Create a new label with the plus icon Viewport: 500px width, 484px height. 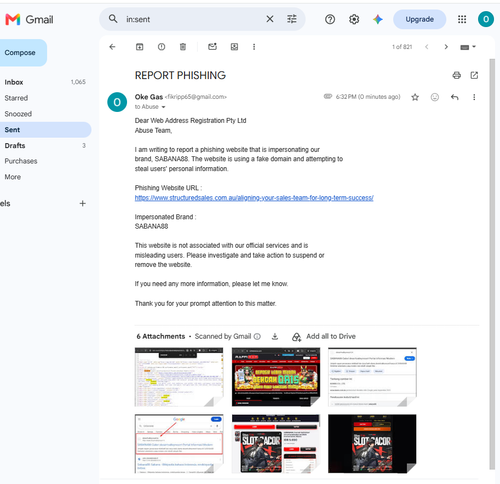click(x=83, y=203)
